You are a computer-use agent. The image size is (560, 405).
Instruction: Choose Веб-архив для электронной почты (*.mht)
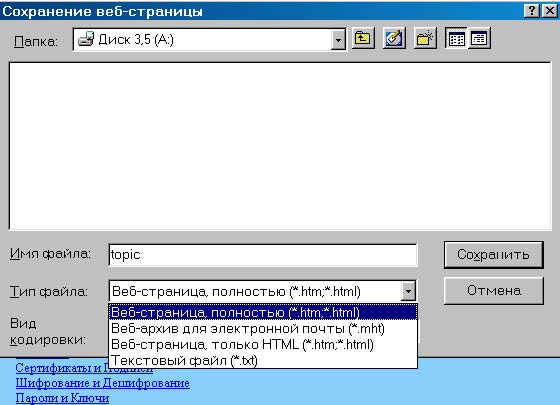[263, 328]
